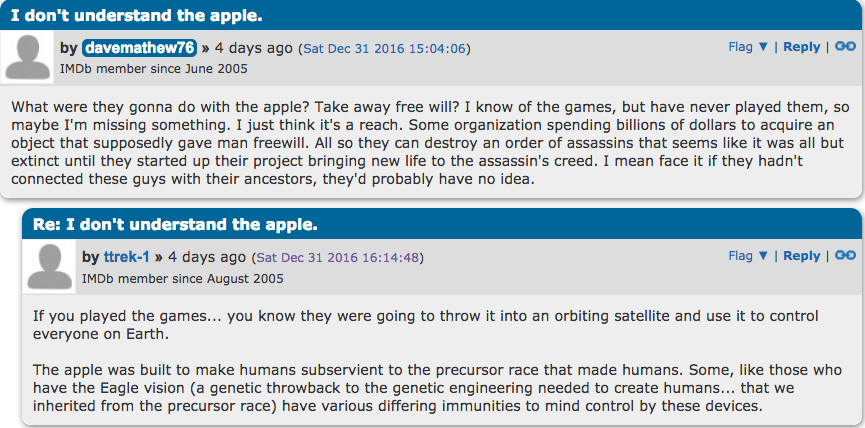The width and height of the screenshot is (865, 428).
Task: Click the permalink chain icon on davemathew76's post
Action: coord(845,47)
